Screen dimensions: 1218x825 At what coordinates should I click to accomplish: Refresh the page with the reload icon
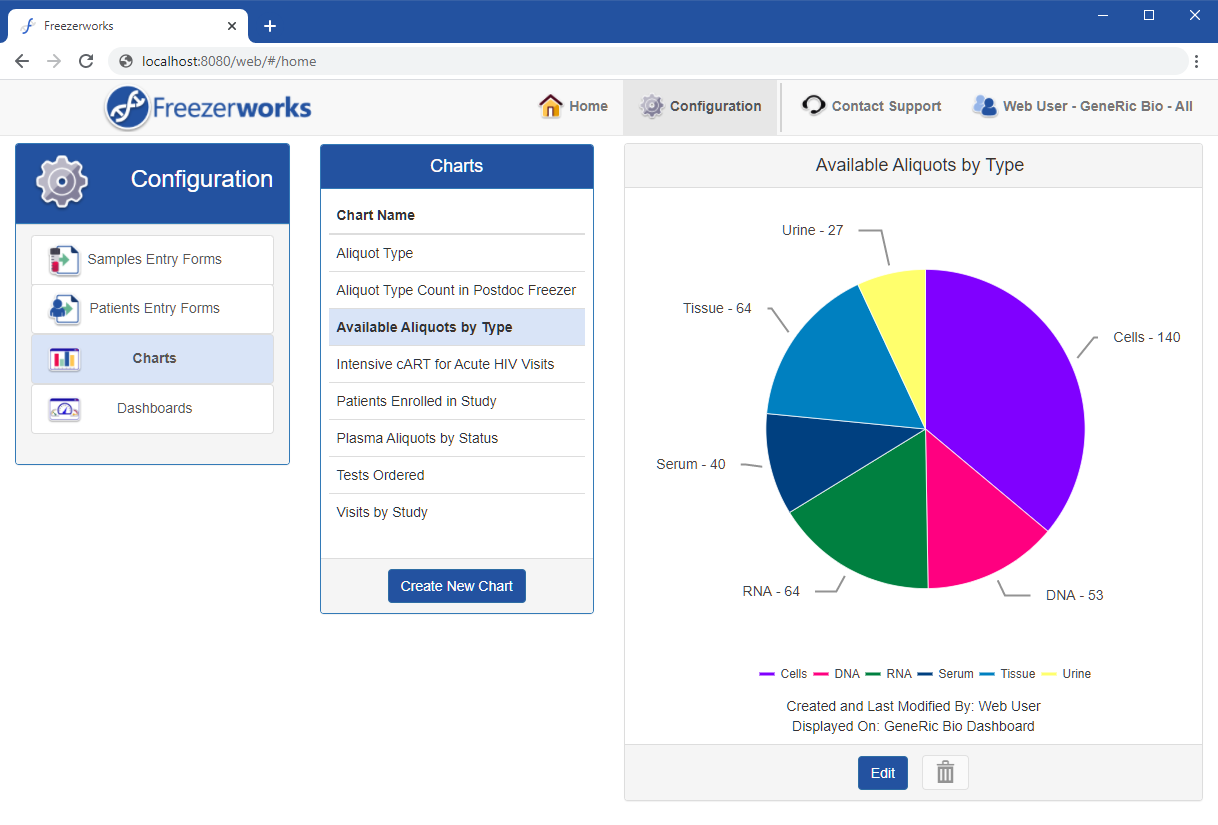click(x=86, y=61)
